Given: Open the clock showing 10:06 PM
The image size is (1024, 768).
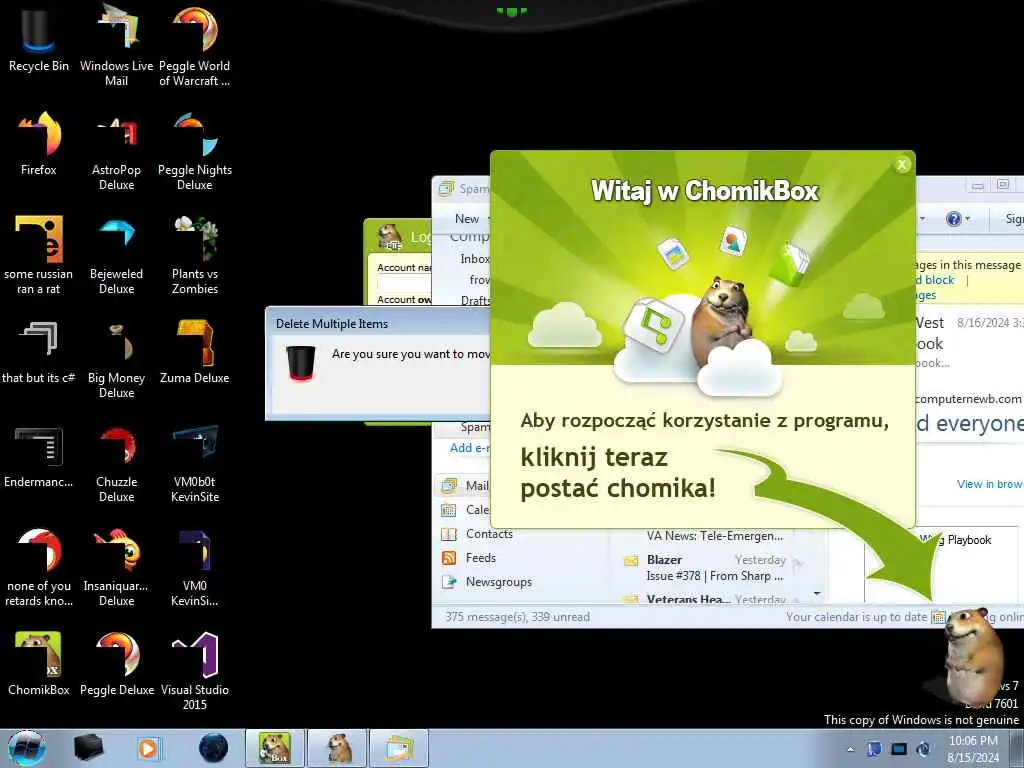Looking at the screenshot, I should [x=973, y=748].
